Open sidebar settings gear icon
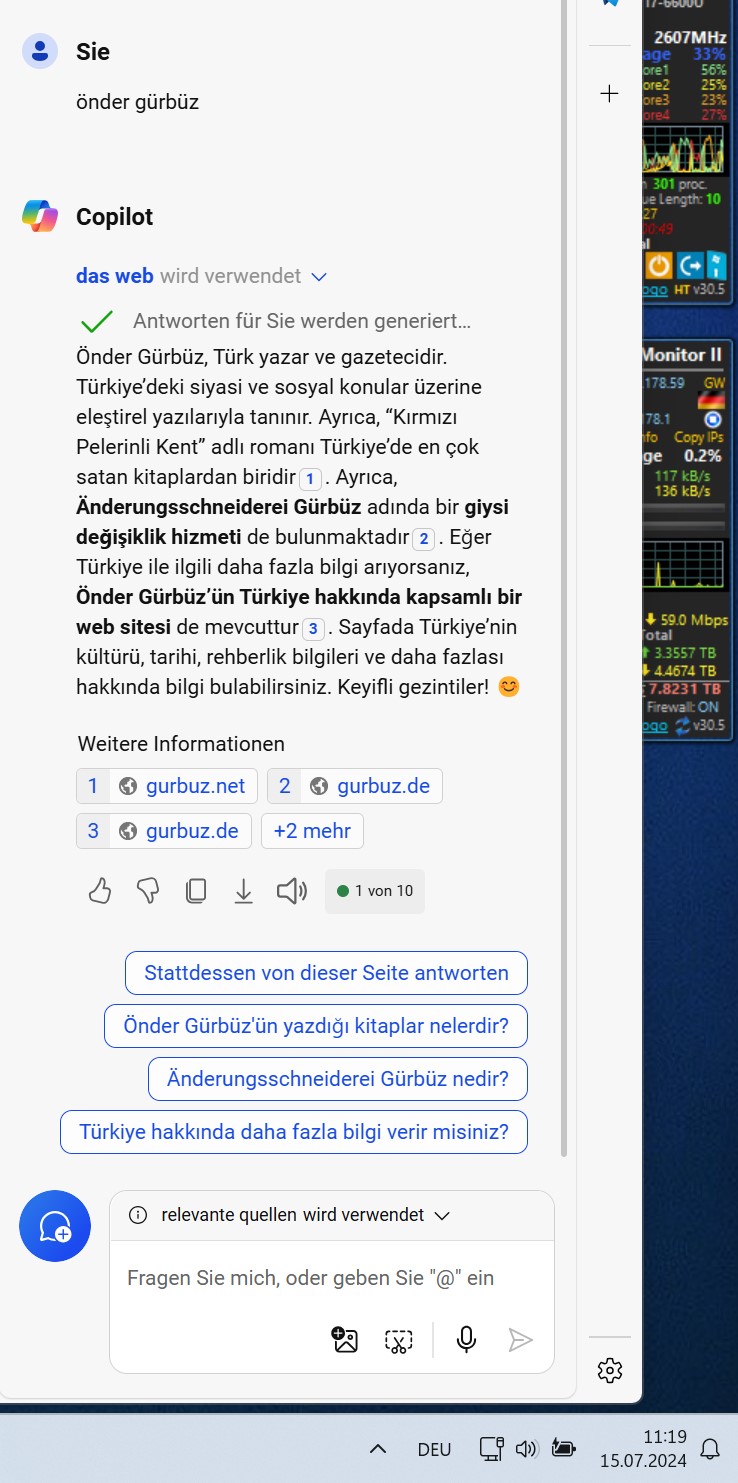The height and width of the screenshot is (1483, 738). pos(610,1370)
